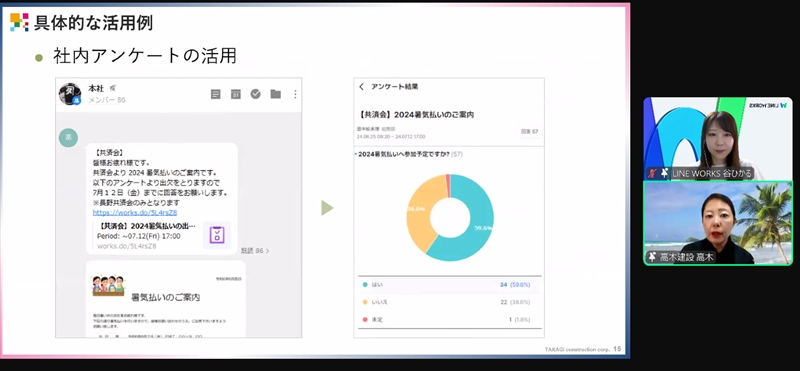Open the 2024暑気払い survey preview card
Screen dimensions: 800x371
pos(162,235)
